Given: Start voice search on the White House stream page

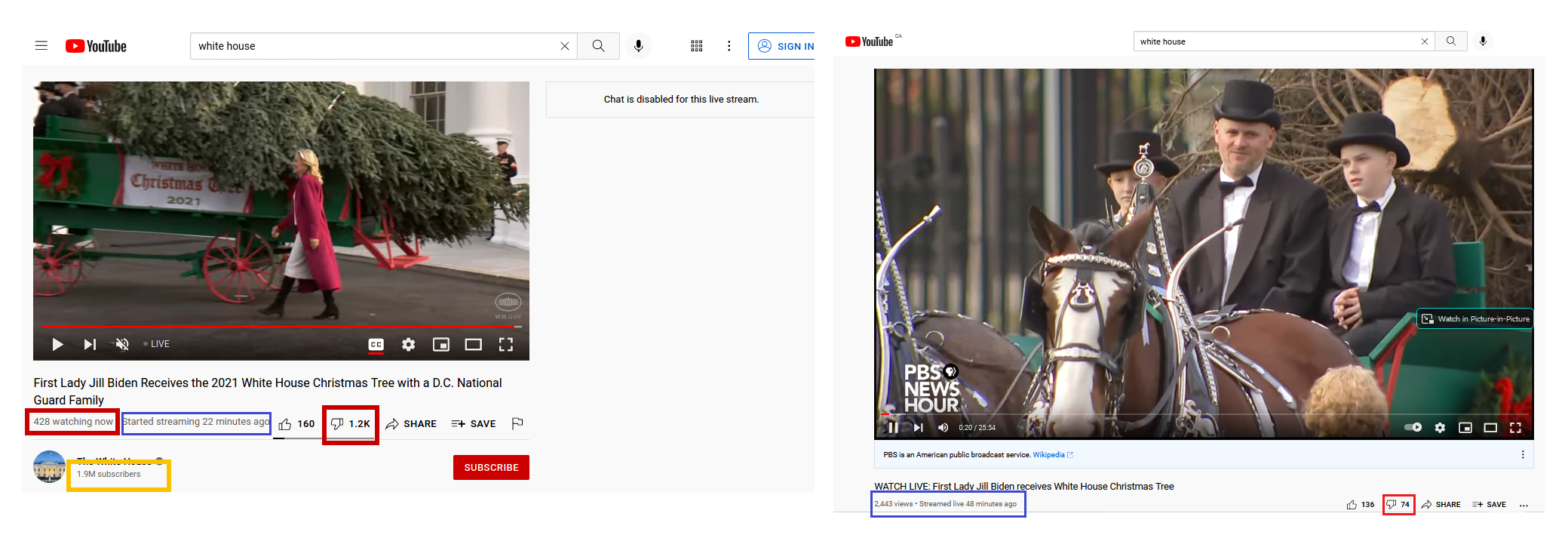Looking at the screenshot, I should pos(638,46).
